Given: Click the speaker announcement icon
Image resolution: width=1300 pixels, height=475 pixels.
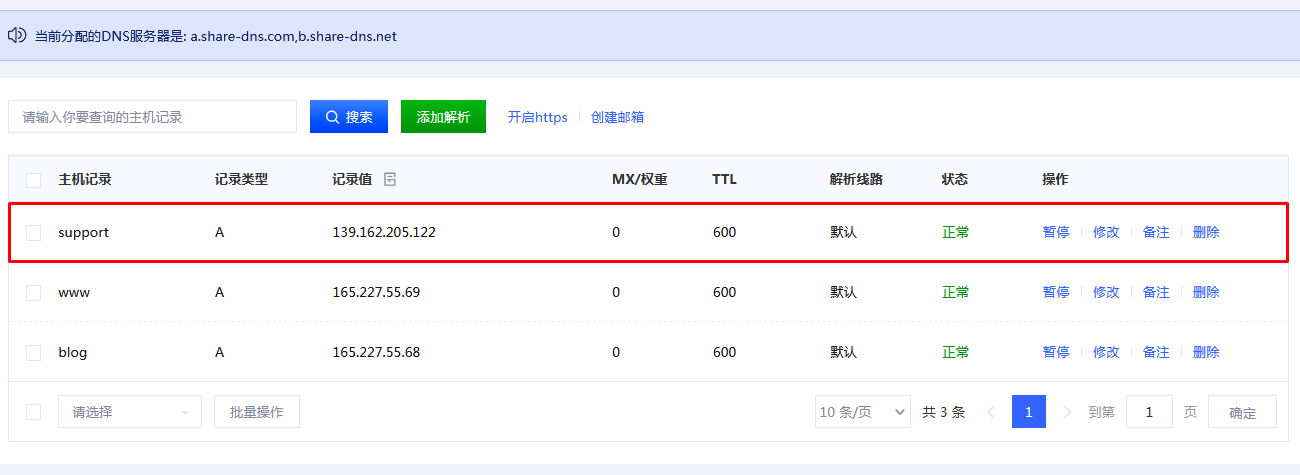Looking at the screenshot, I should click(x=17, y=36).
